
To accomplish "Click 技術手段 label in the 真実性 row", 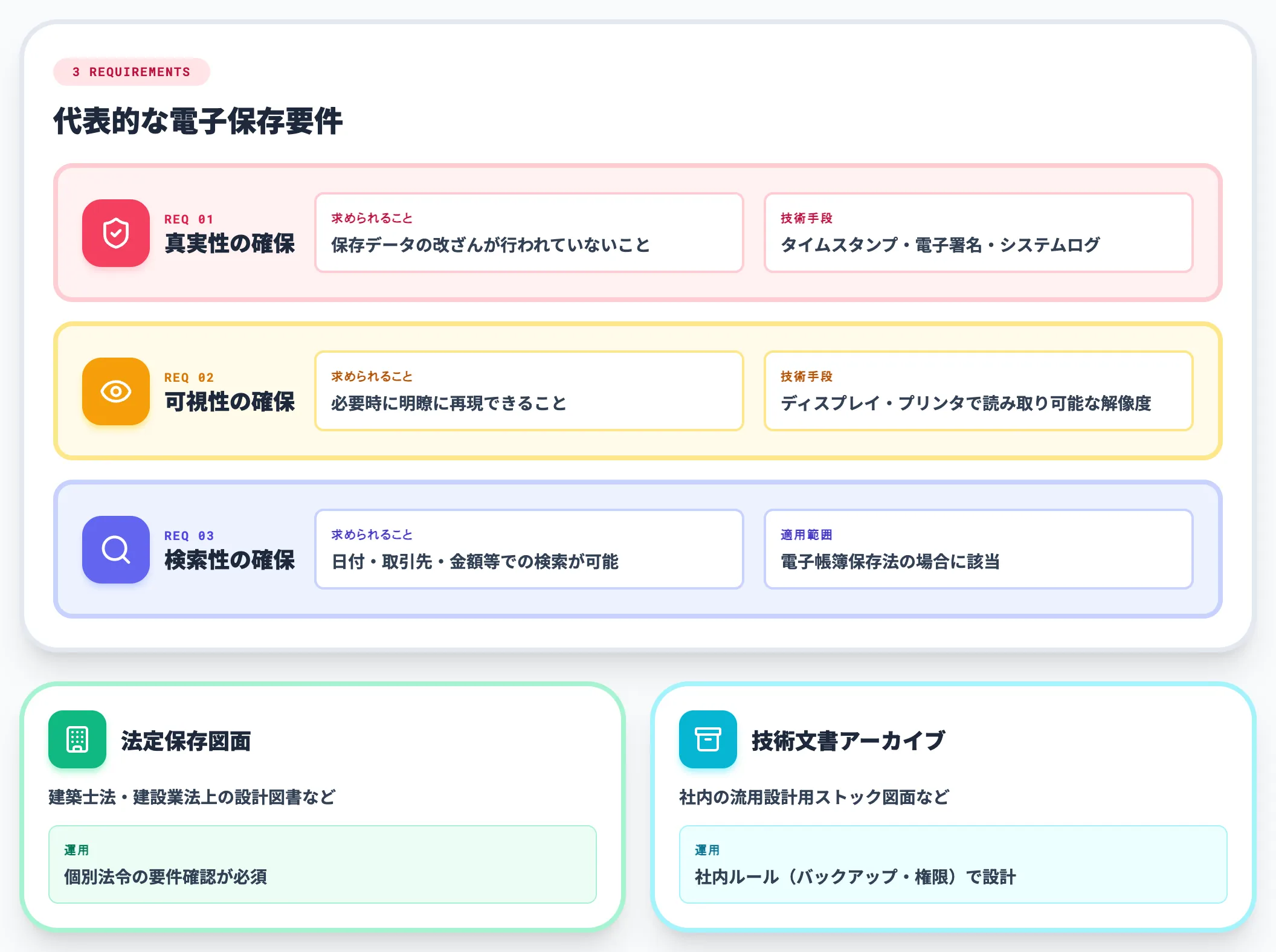I will 807,218.
